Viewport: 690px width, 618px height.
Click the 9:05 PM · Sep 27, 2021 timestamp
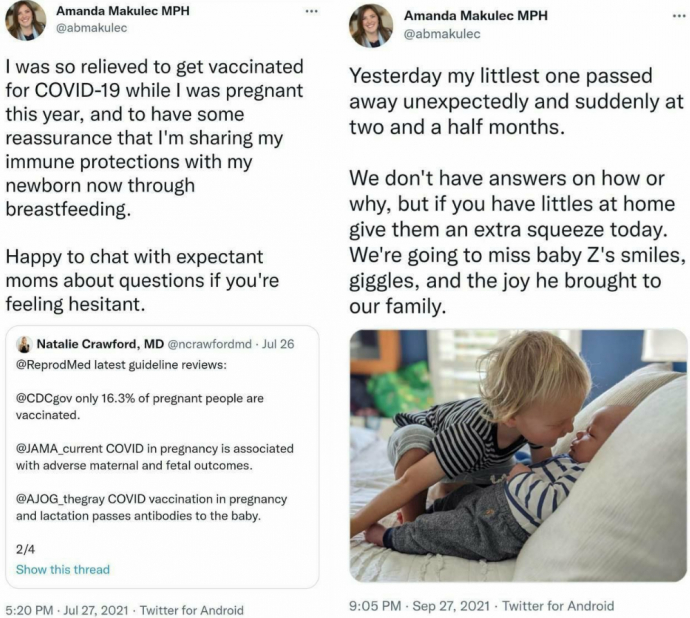[x=416, y=605]
